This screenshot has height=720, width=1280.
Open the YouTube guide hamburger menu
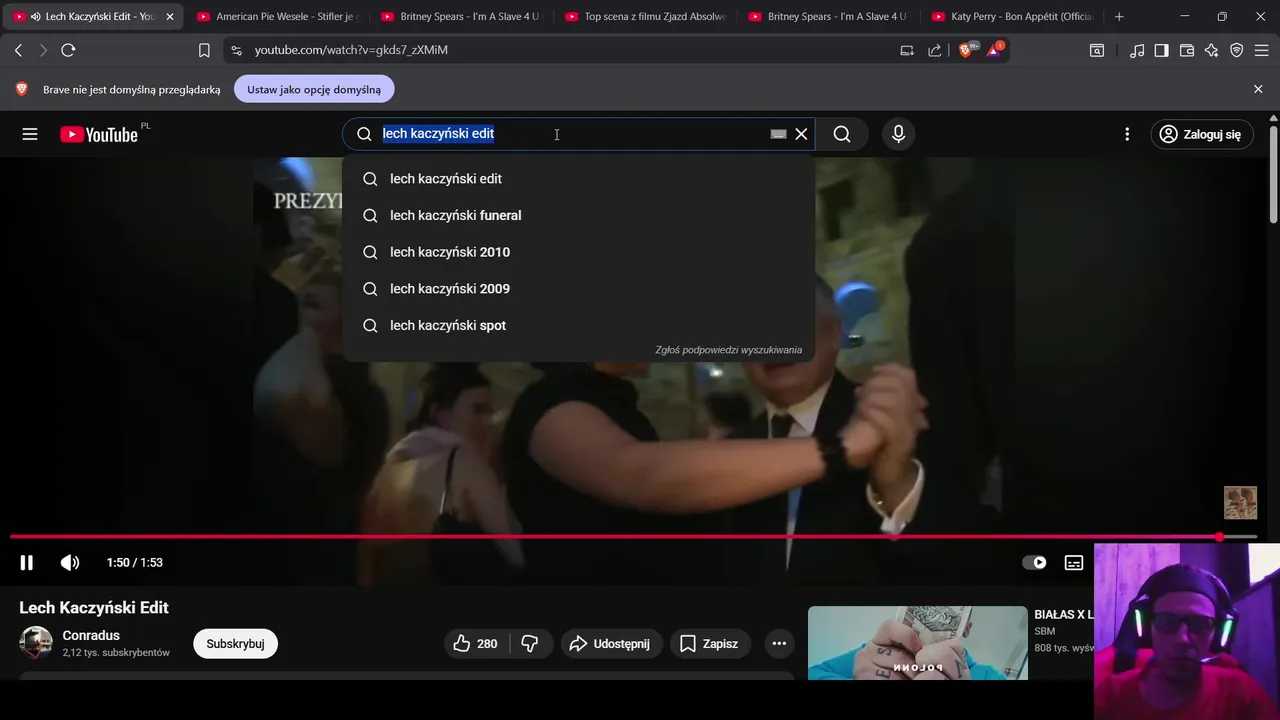(x=30, y=134)
